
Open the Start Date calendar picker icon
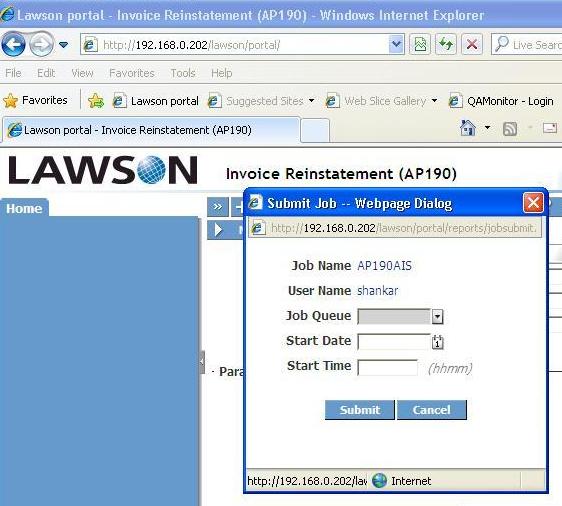[x=437, y=342]
